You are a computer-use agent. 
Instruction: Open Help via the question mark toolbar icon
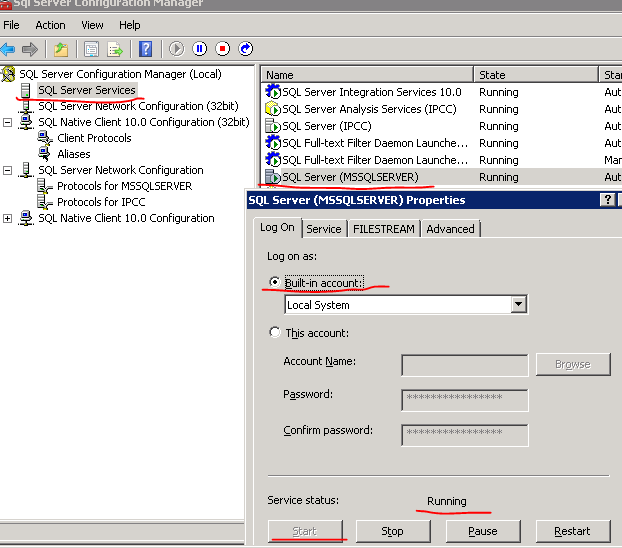tap(146, 49)
